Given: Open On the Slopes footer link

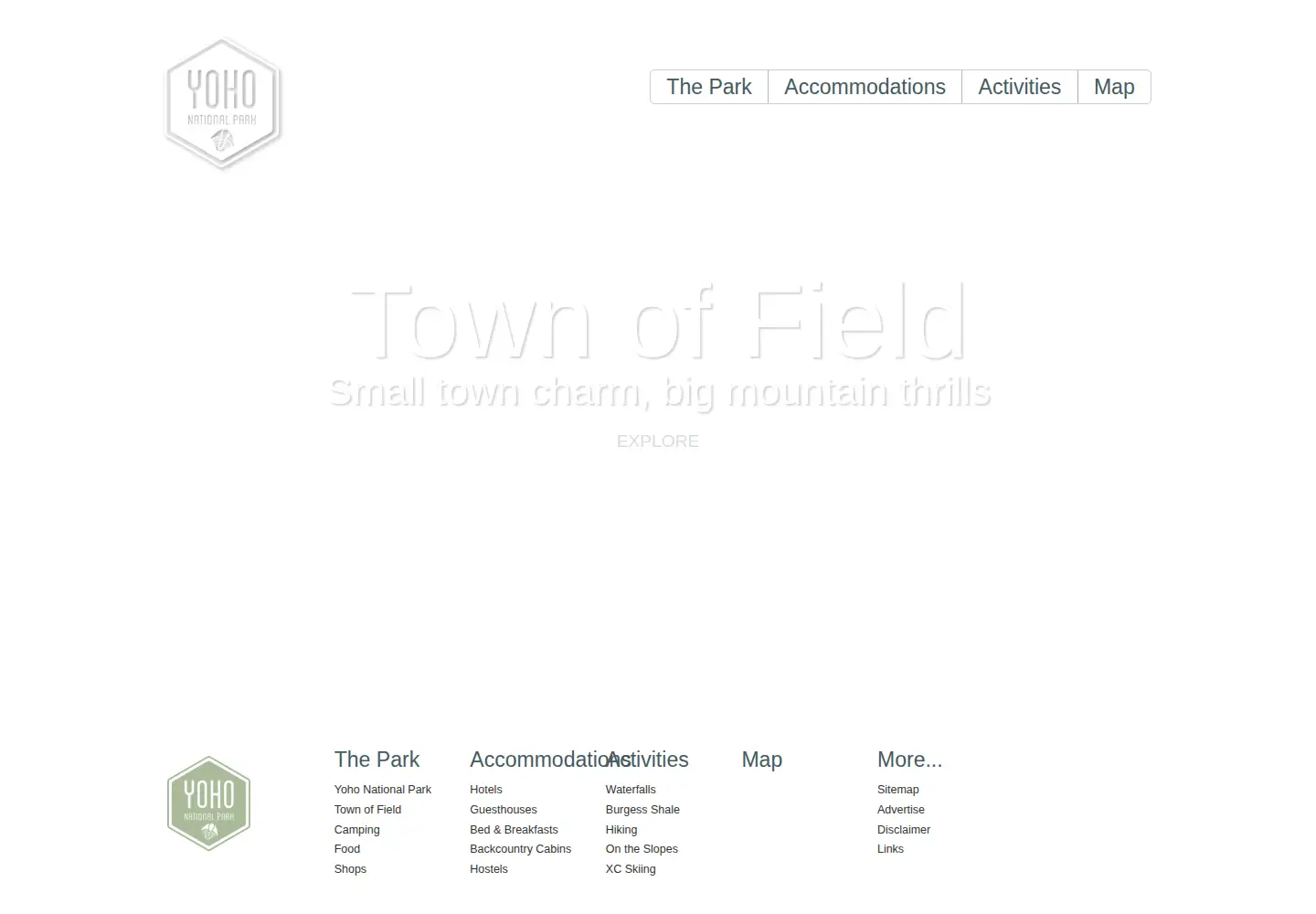Looking at the screenshot, I should tap(642, 849).
